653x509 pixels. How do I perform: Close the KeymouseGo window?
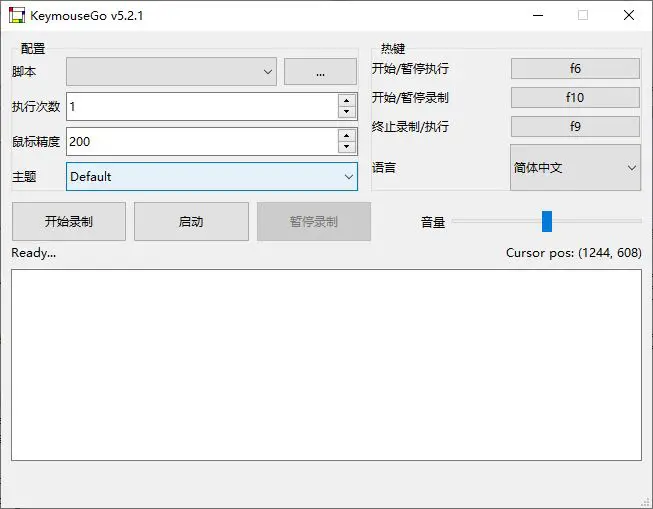tap(629, 15)
